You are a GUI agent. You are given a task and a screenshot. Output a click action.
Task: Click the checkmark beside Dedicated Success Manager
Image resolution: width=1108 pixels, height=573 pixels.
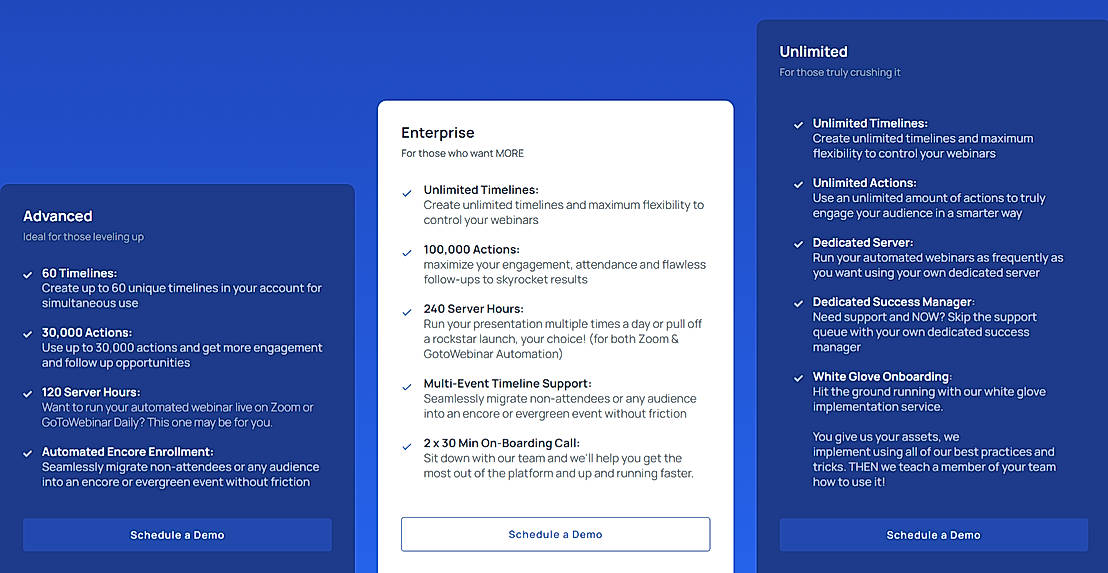coord(798,303)
